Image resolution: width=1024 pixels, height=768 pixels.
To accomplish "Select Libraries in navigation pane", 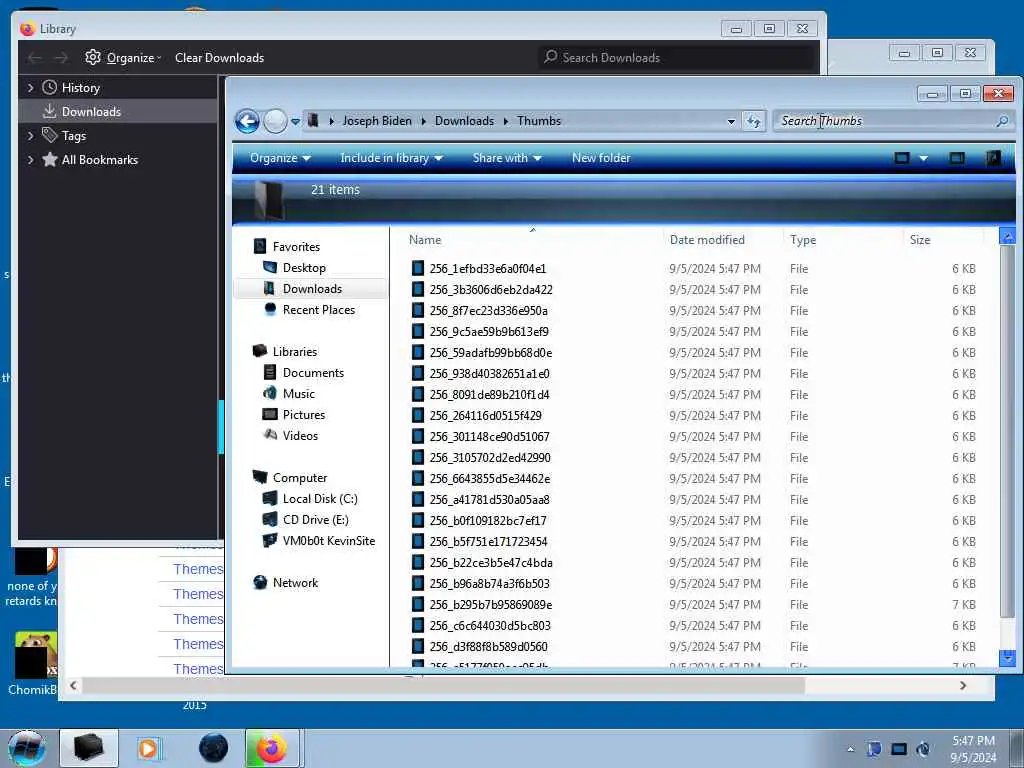I will coord(295,351).
